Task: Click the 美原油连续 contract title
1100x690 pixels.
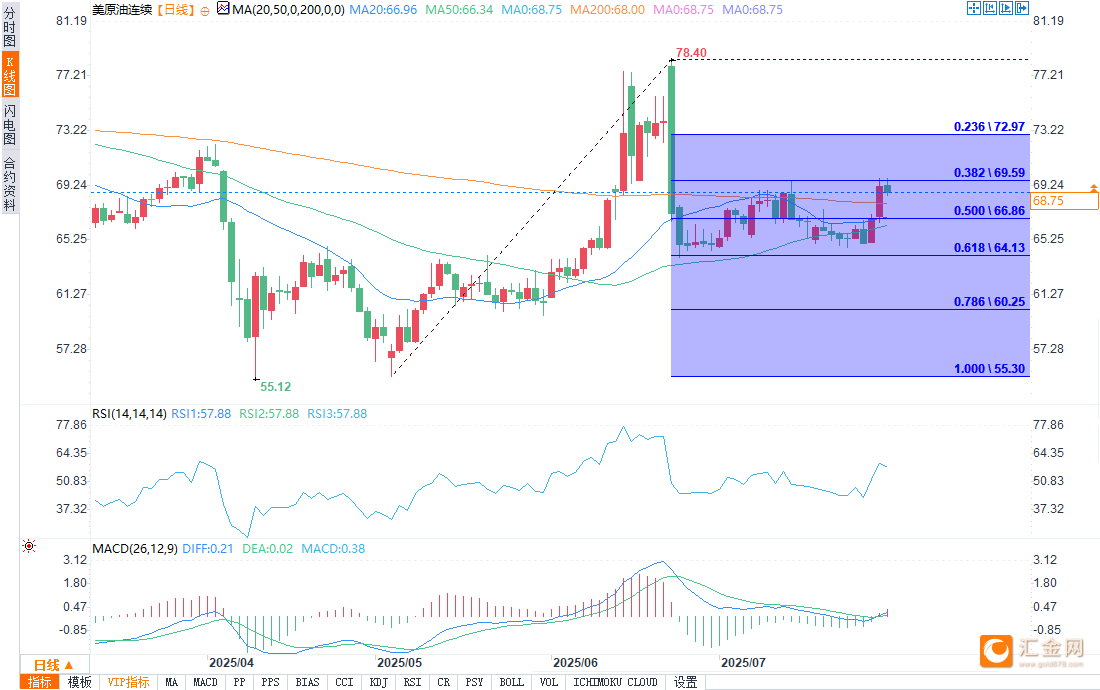Action: pyautogui.click(x=122, y=10)
